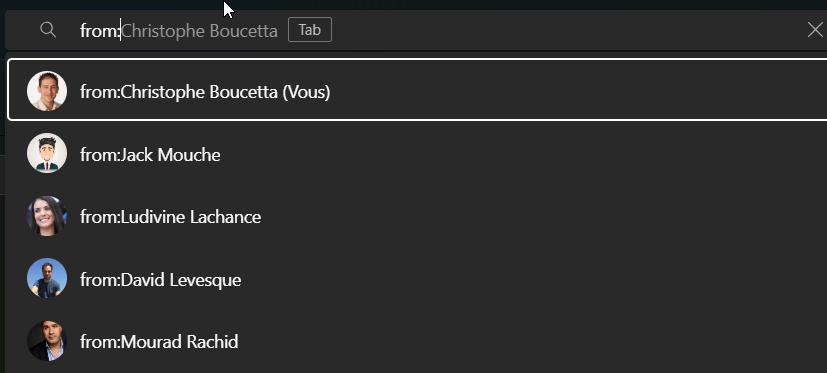Click Jack Mouche's cartoon avatar
This screenshot has width=827, height=373.
[47, 153]
